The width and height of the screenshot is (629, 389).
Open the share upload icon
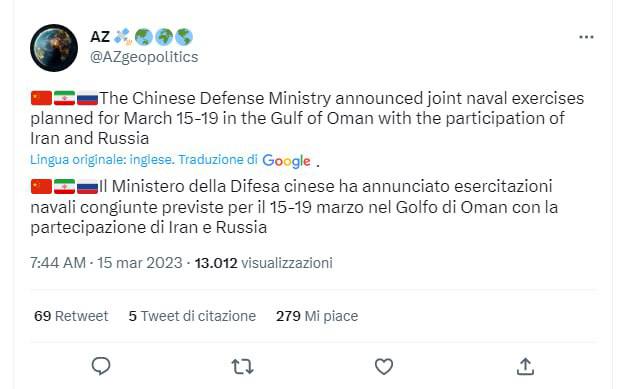pos(525,366)
